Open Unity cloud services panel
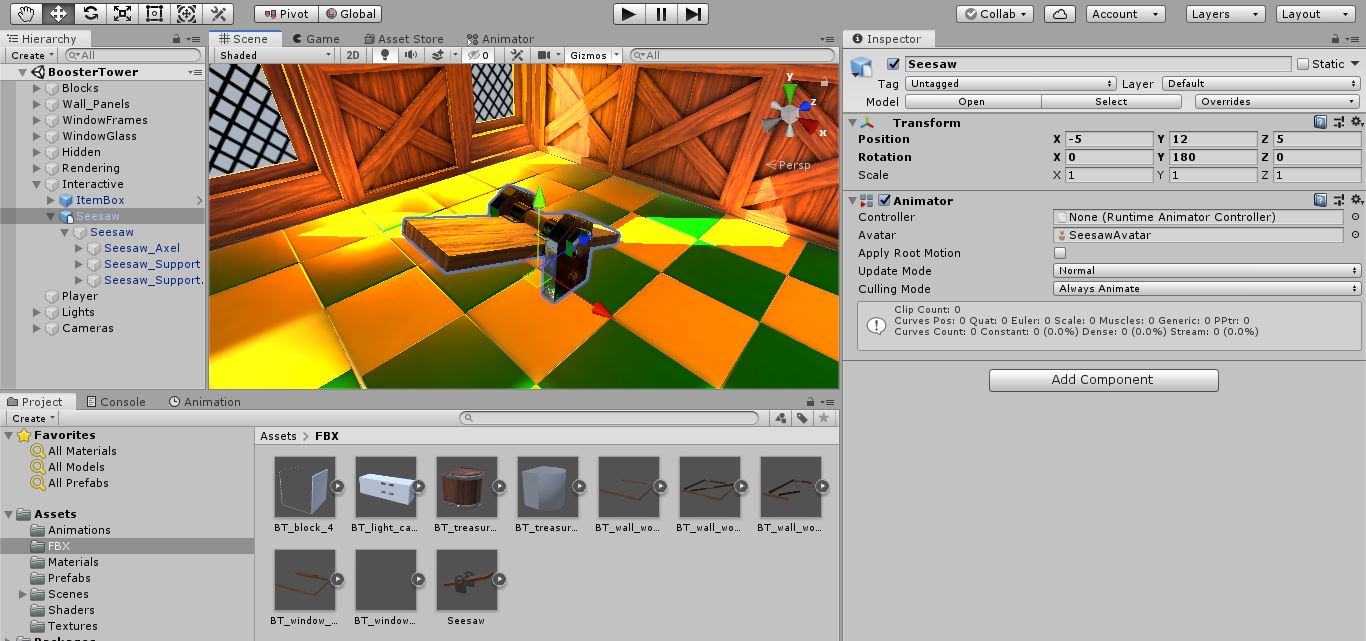Screen dimensions: 1366x641 coord(1059,13)
